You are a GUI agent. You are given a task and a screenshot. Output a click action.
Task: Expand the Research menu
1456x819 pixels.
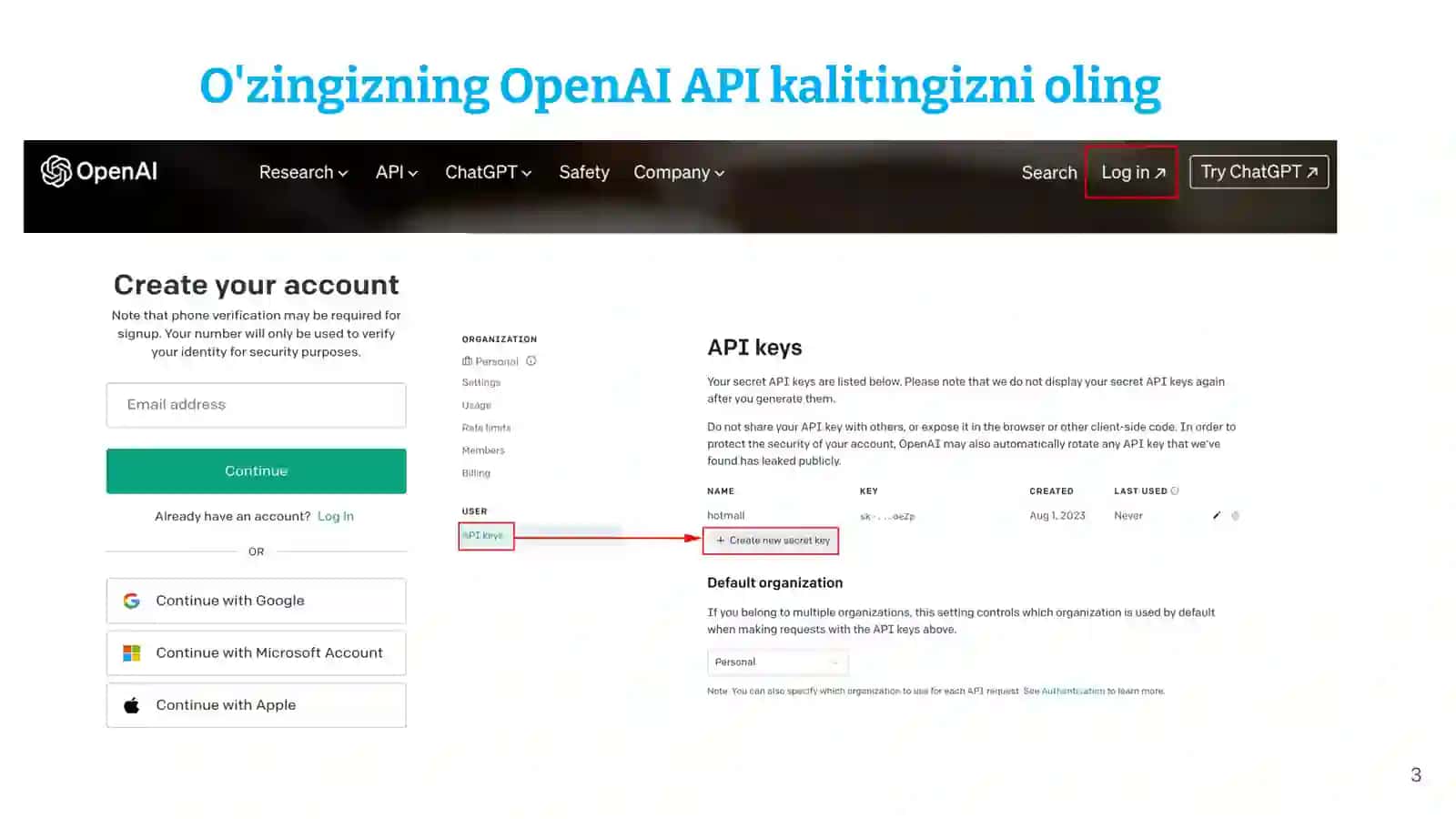303,172
